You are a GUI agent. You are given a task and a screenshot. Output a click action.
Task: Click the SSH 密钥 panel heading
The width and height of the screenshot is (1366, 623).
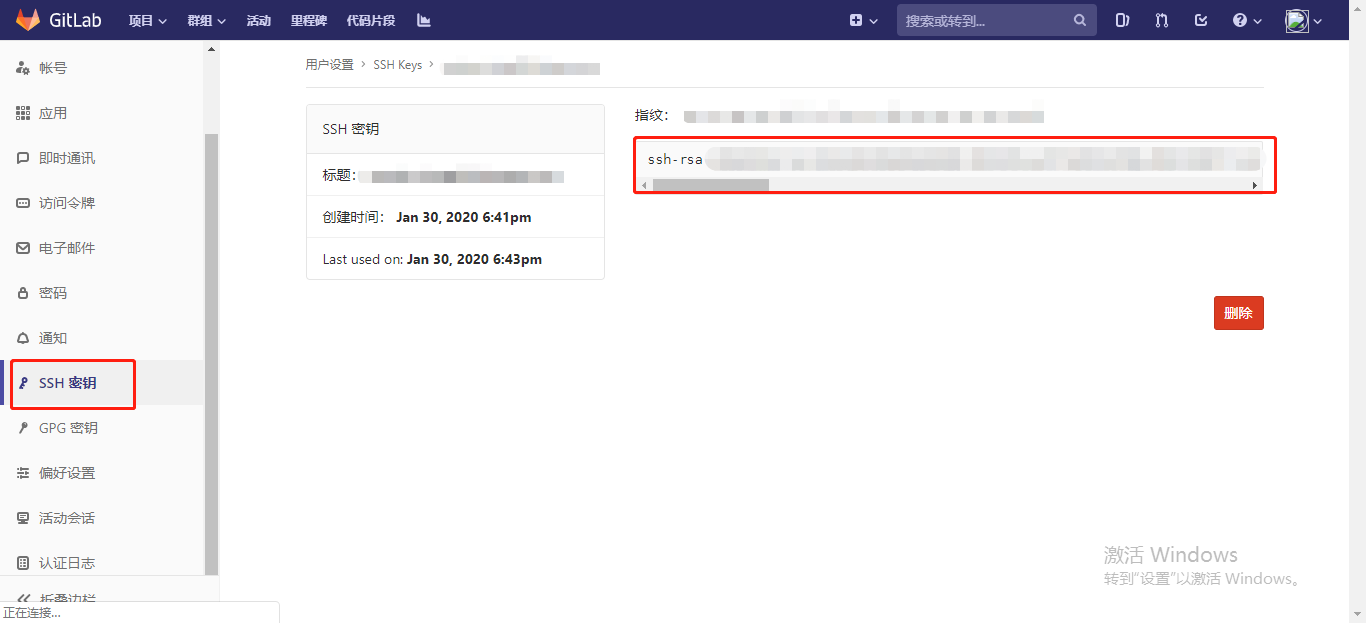pyautogui.click(x=351, y=129)
